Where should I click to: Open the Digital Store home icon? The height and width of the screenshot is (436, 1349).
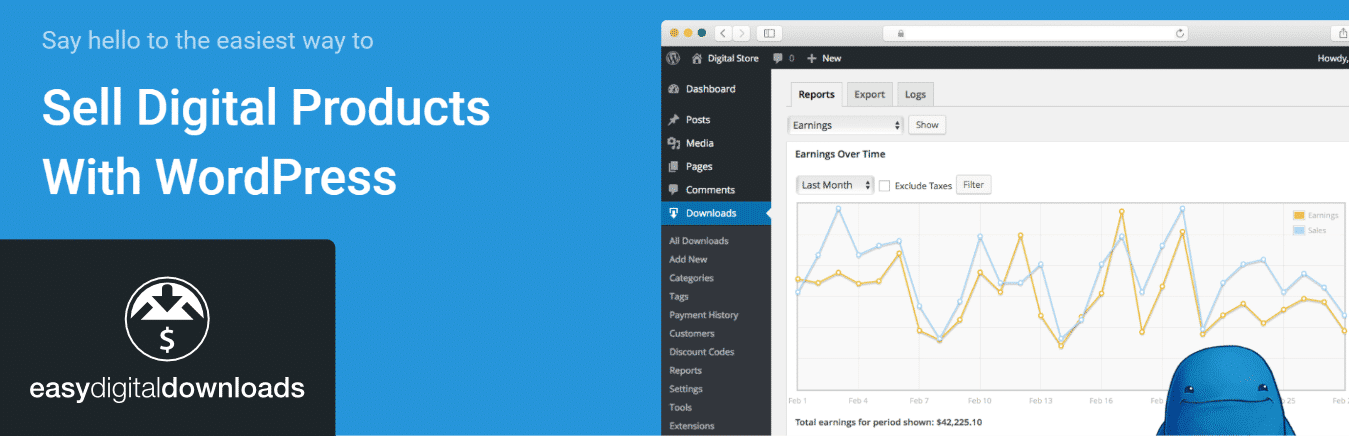[697, 59]
